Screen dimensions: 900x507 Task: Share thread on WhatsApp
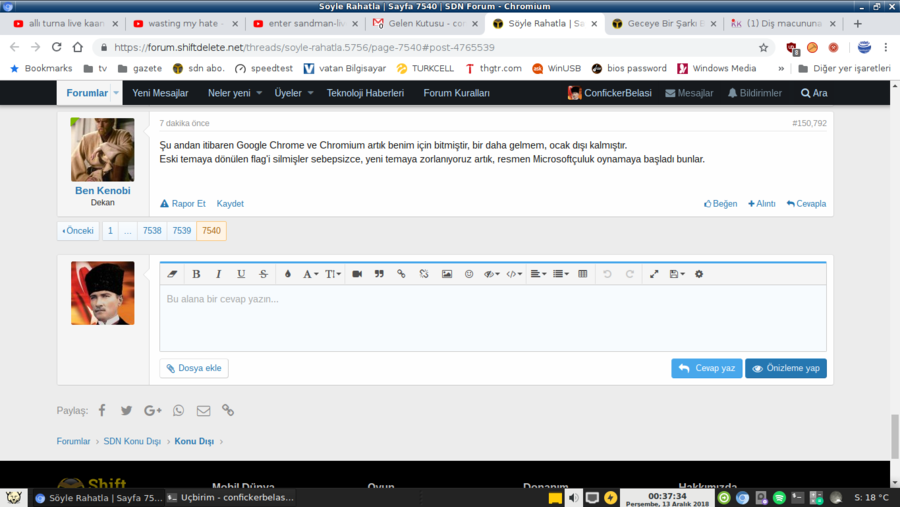[179, 410]
